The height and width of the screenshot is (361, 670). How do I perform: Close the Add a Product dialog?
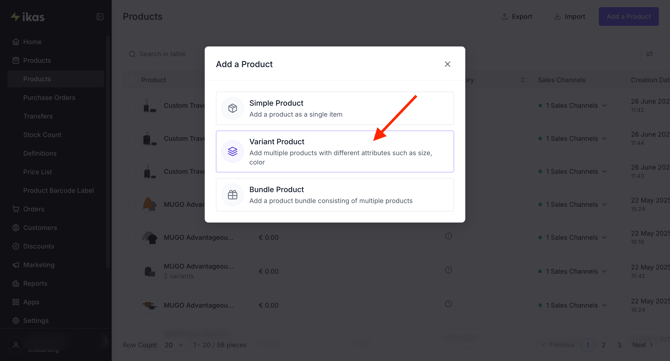click(x=447, y=64)
